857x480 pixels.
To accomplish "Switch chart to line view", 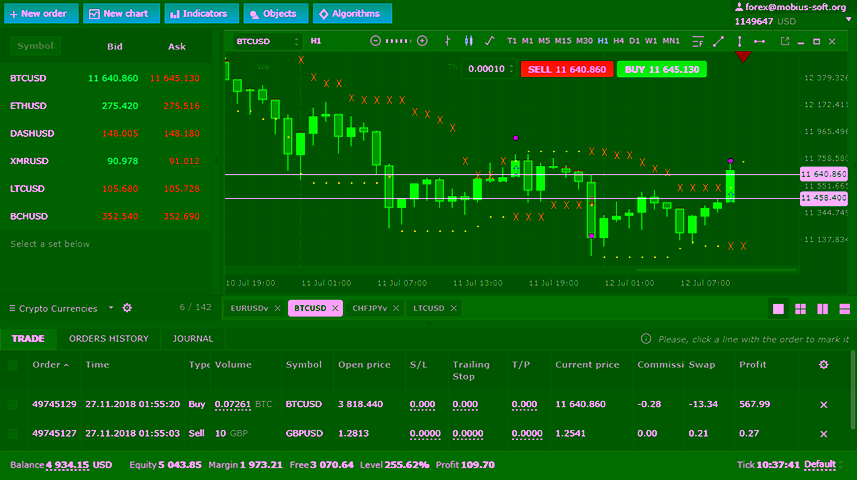I will pos(489,41).
